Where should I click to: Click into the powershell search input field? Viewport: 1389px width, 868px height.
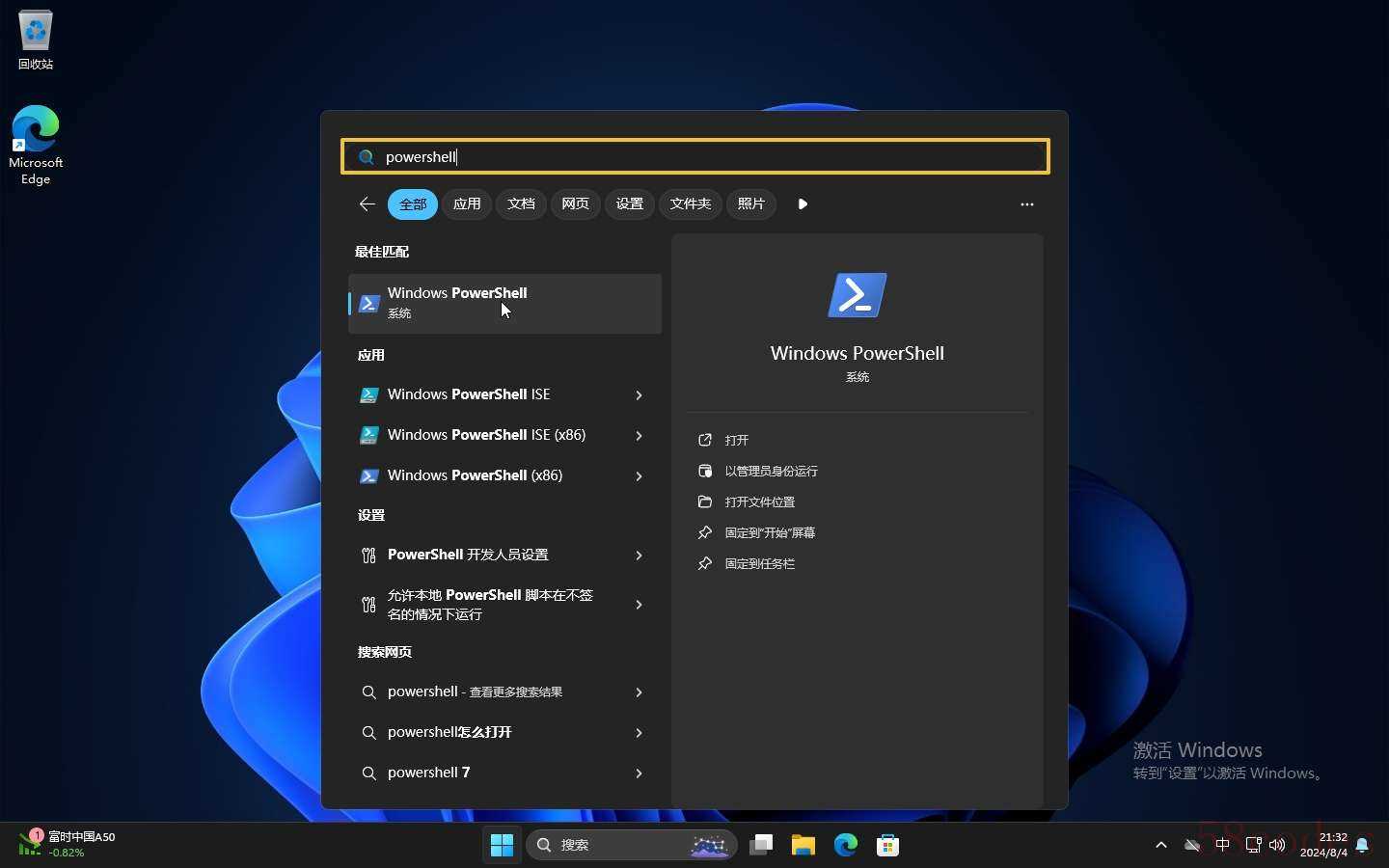pyautogui.click(x=695, y=157)
